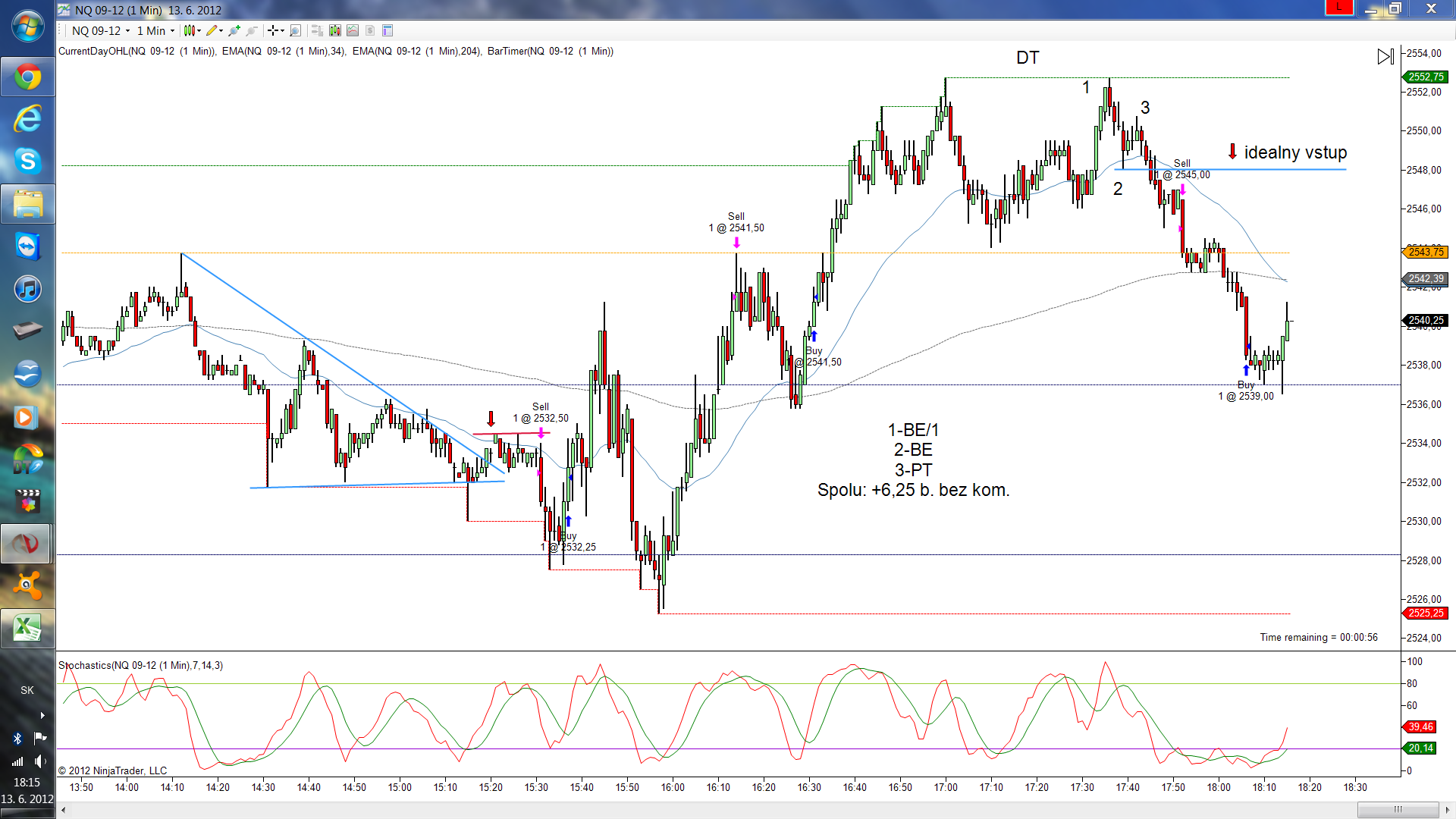Click the horizontal scrollbar left arrow
Screen dimensions: 1456x819
(x=64, y=810)
